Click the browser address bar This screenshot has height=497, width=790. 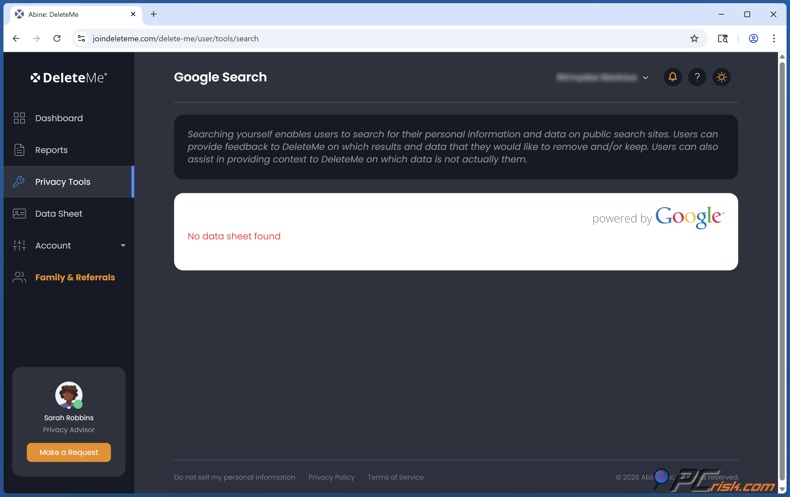coord(380,39)
